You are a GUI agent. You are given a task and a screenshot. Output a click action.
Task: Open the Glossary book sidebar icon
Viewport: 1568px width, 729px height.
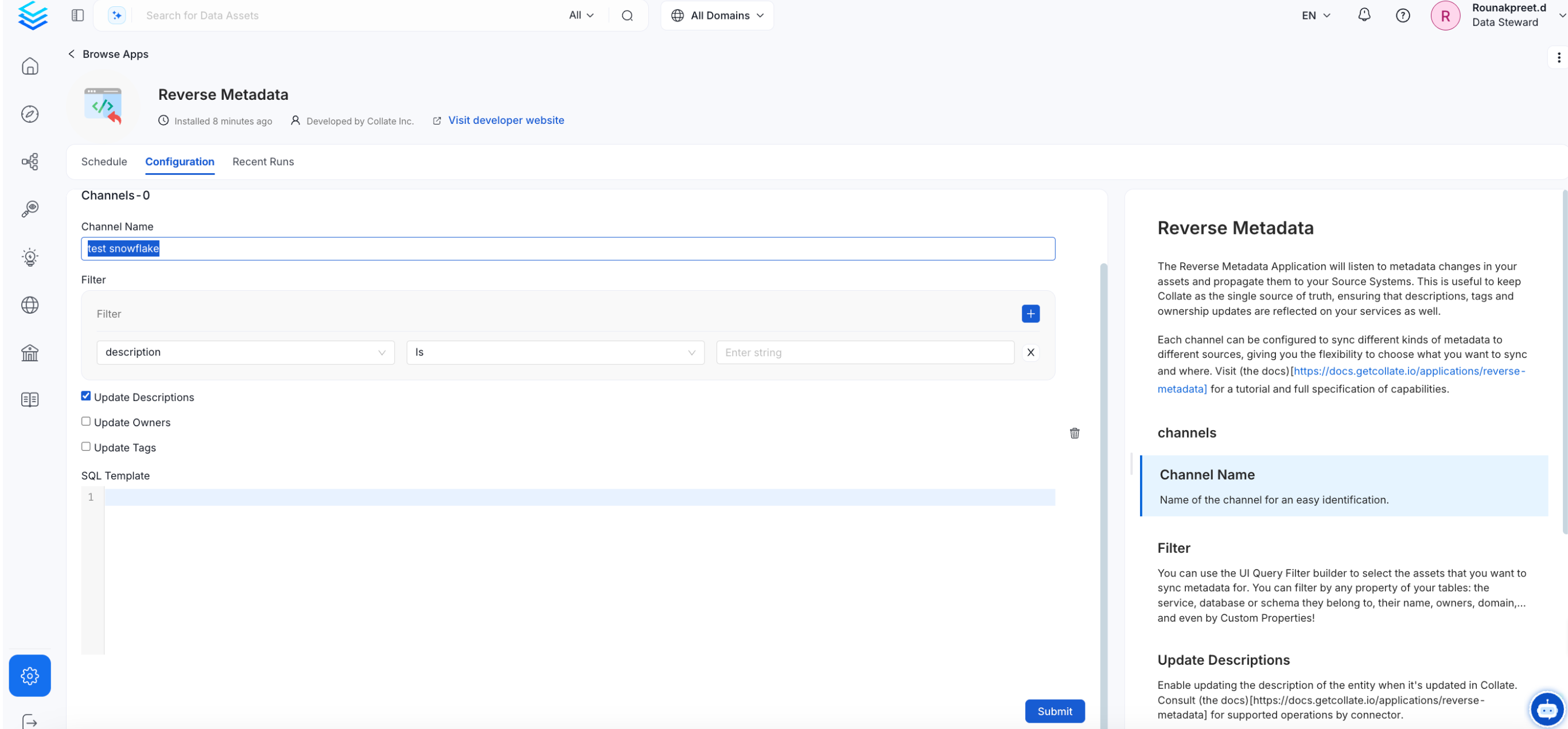30,400
